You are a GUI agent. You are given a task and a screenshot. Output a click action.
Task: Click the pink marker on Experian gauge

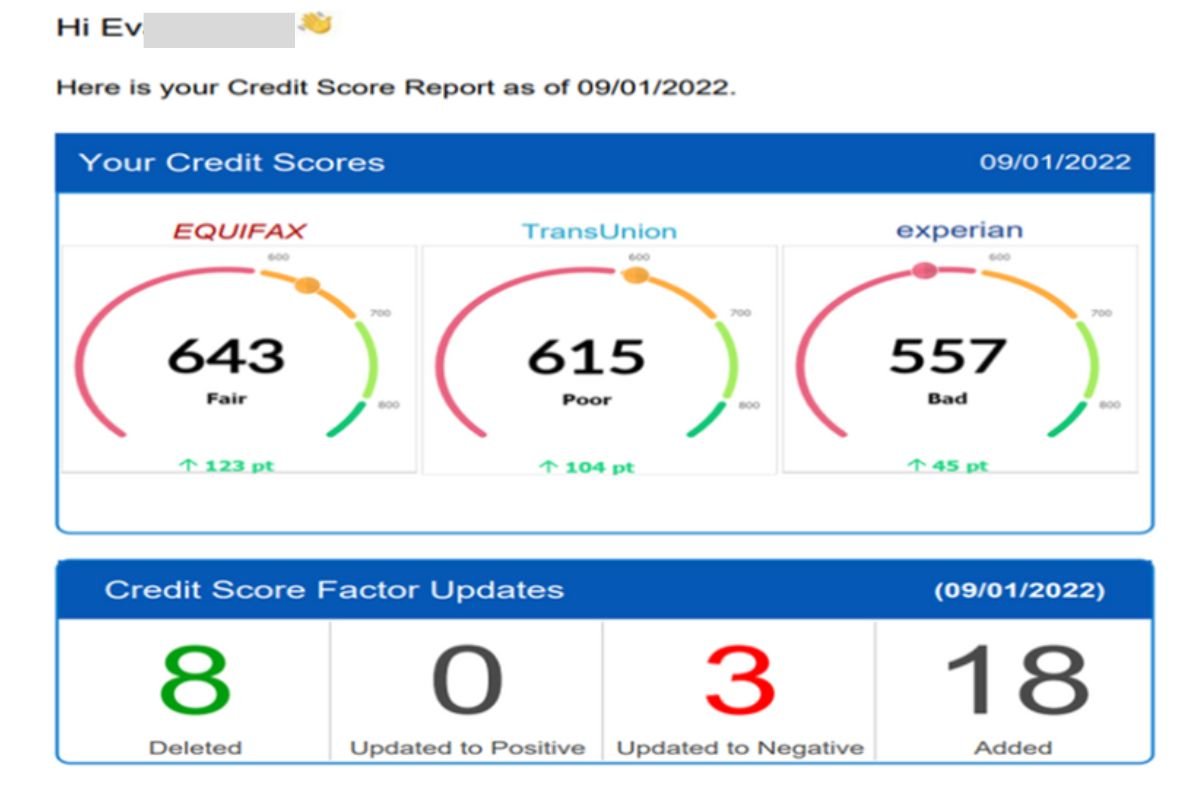click(925, 270)
